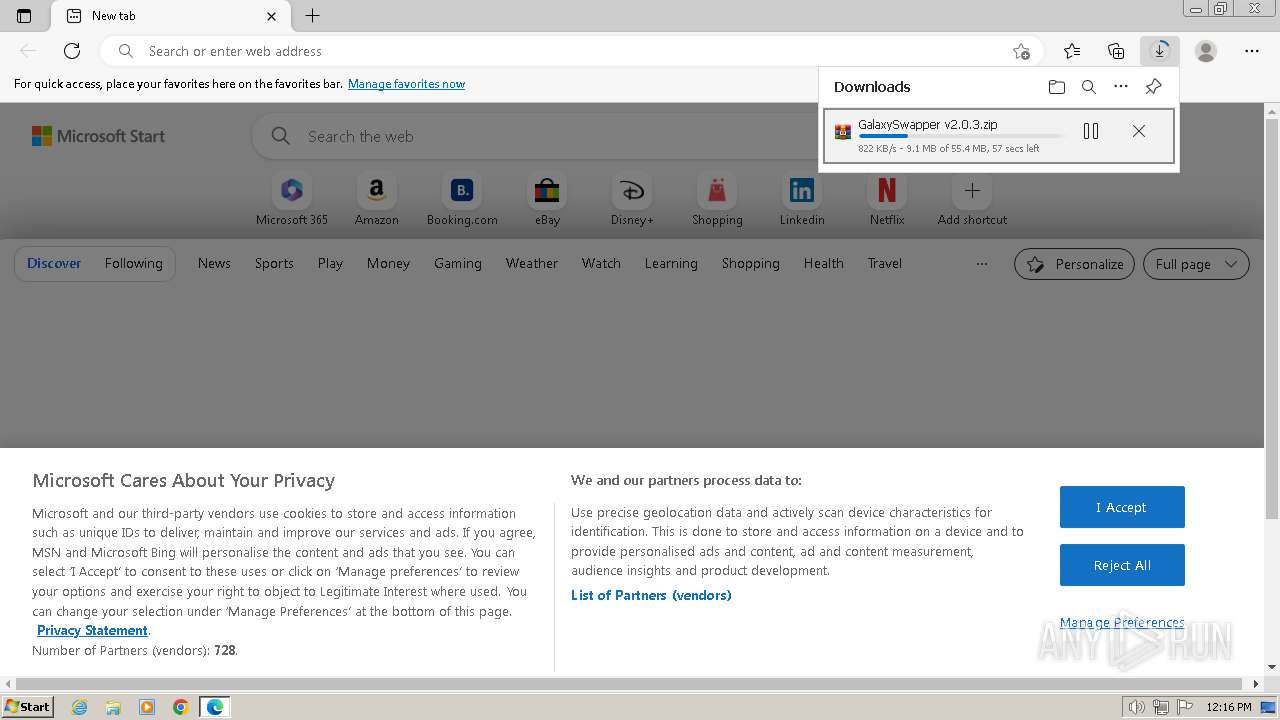Show more feed categories ellipsis
The width and height of the screenshot is (1280, 720).
(982, 264)
